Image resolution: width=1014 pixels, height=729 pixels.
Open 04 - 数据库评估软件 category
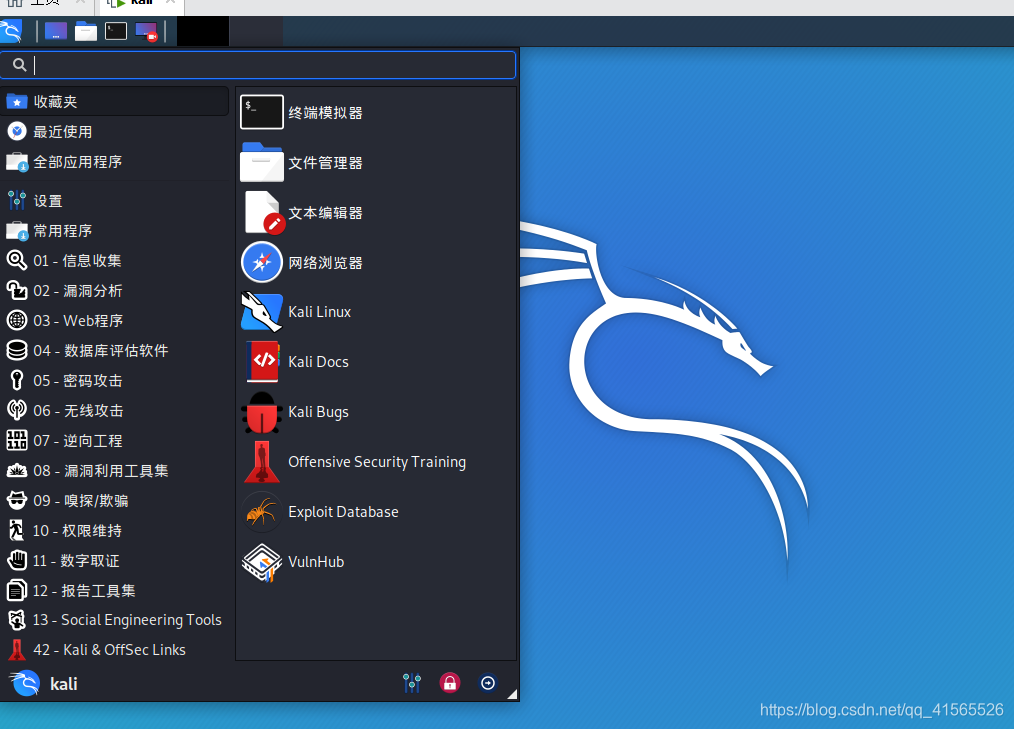click(114, 351)
